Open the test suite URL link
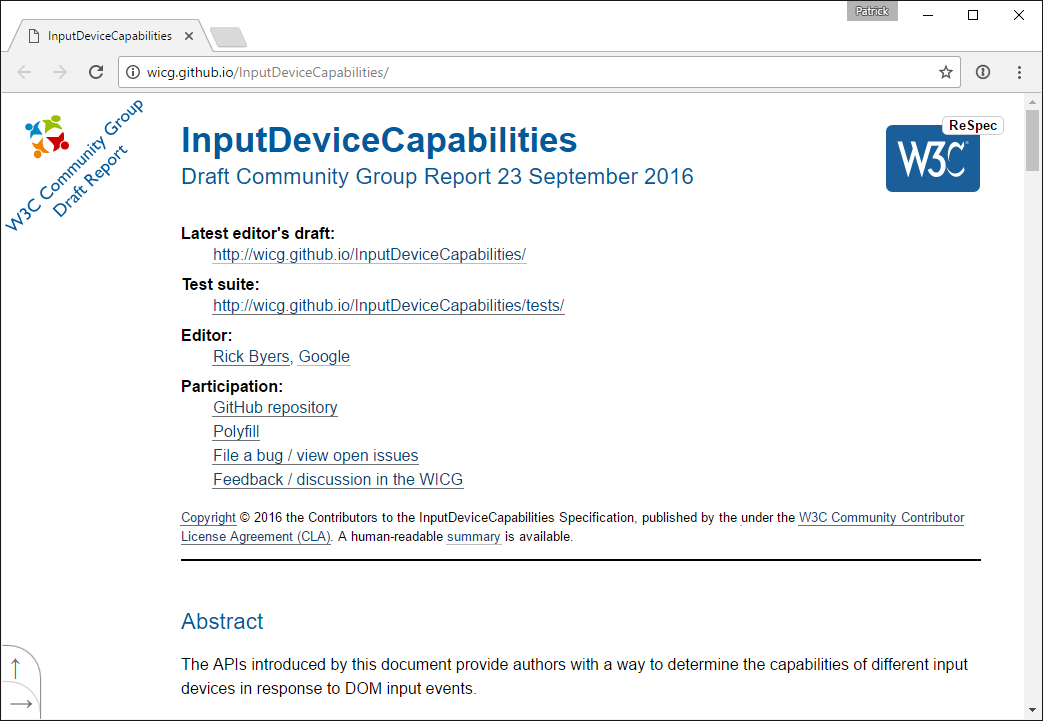1043x721 pixels. click(x=388, y=306)
